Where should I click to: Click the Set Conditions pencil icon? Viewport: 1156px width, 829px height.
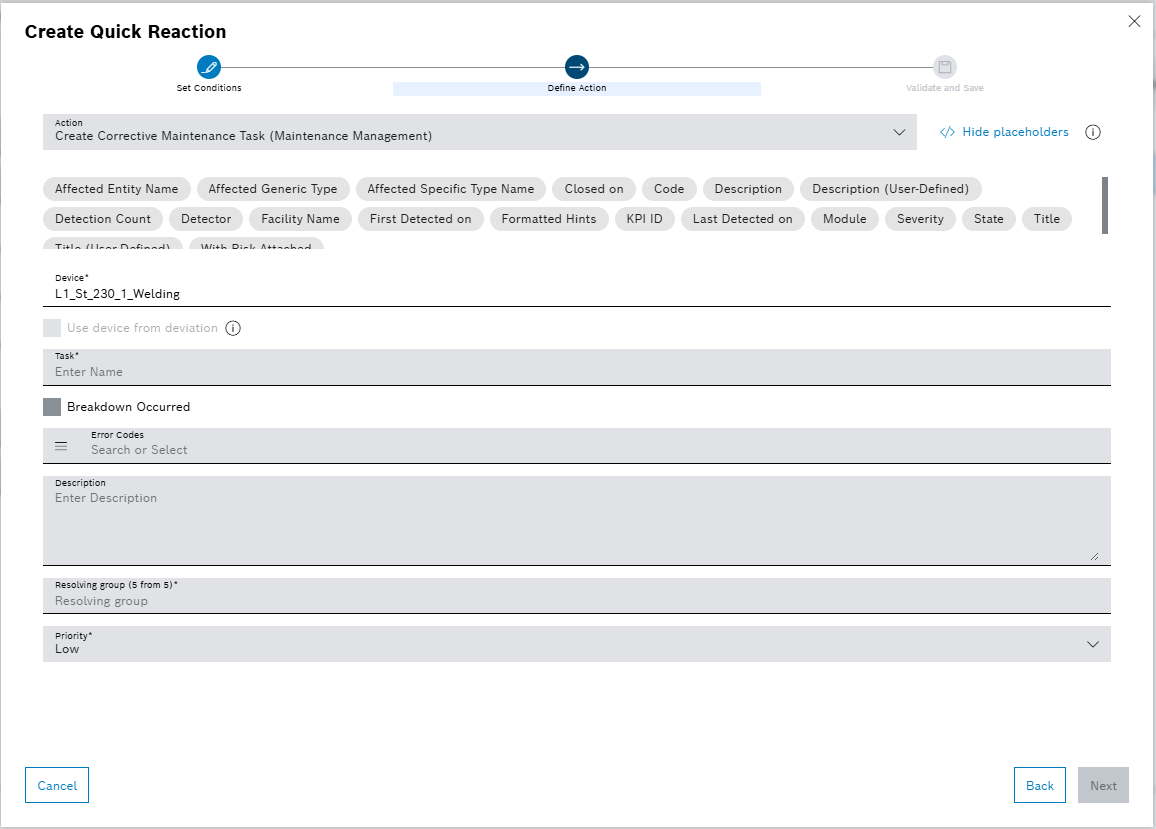pos(209,67)
